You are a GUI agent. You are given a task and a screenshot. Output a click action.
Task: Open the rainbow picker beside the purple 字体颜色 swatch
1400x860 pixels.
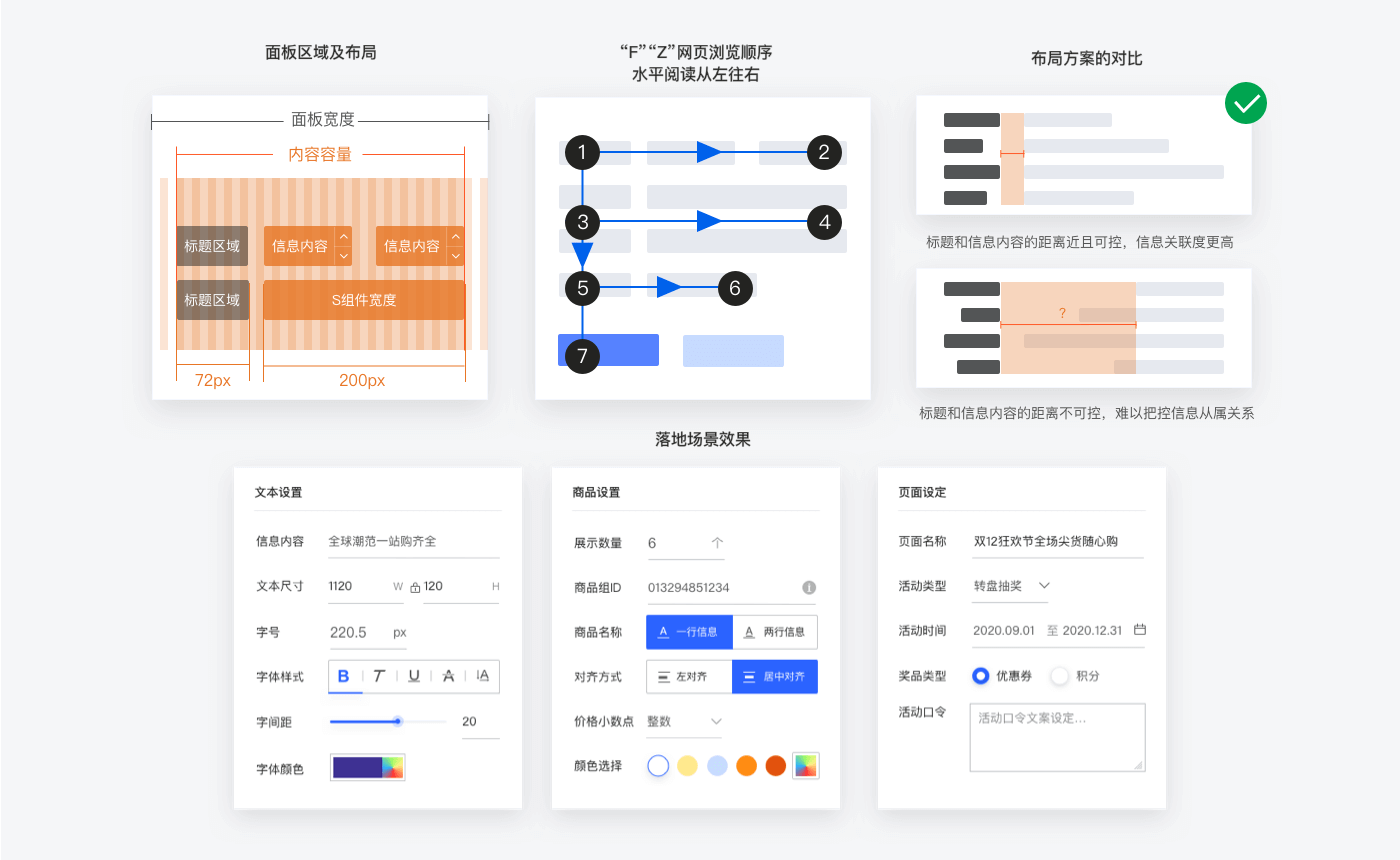(x=392, y=767)
